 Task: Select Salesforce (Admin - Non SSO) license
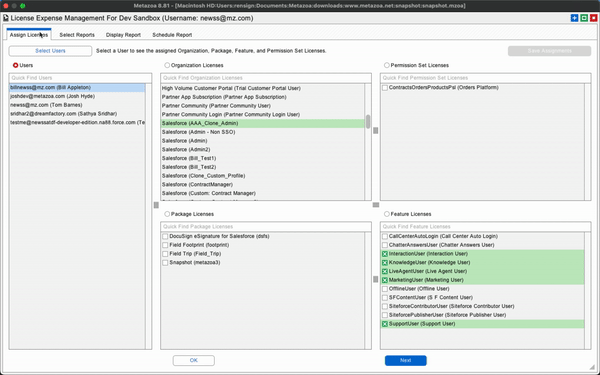click(263, 132)
